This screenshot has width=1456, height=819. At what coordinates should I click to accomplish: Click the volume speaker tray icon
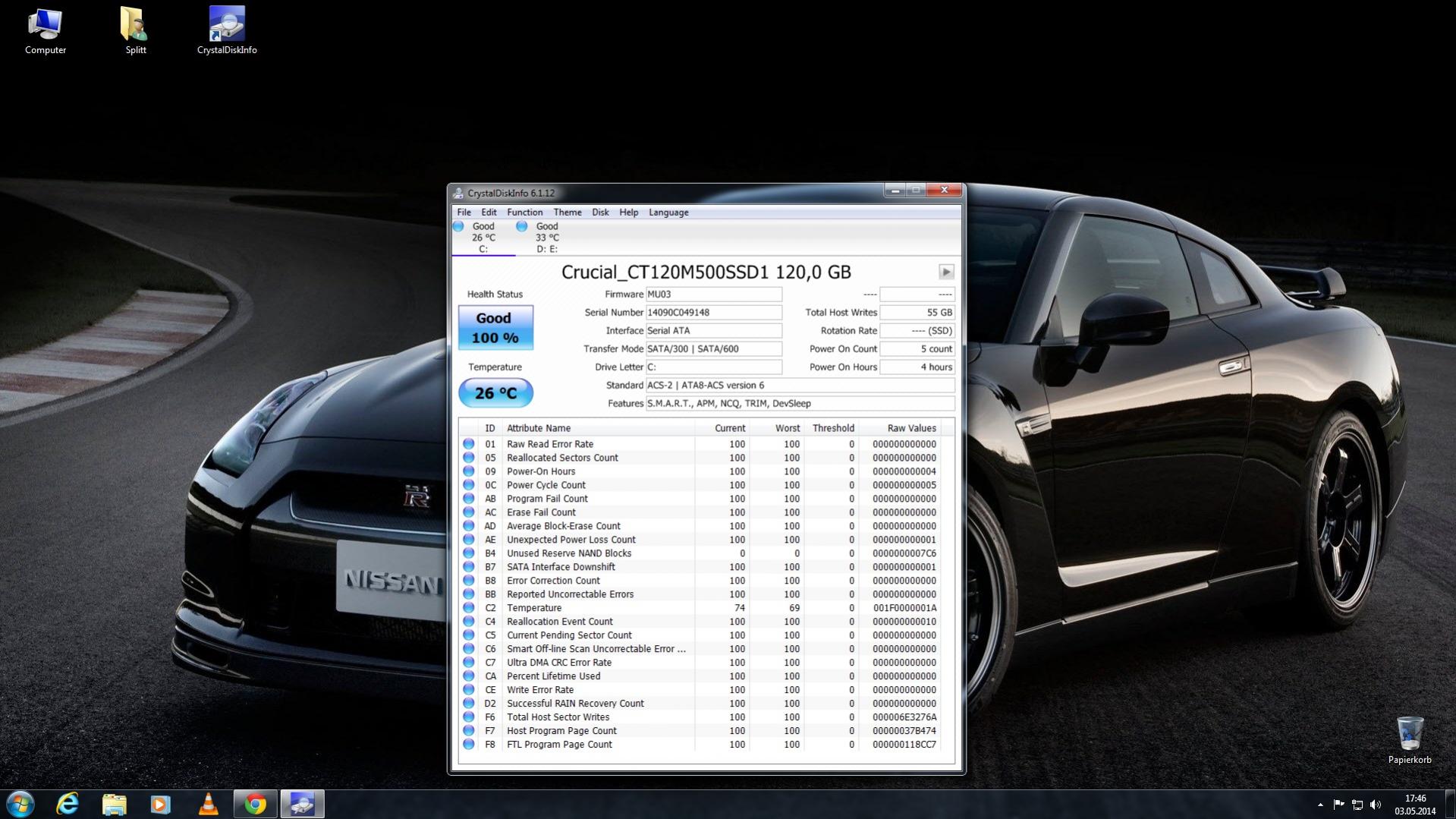1376,805
